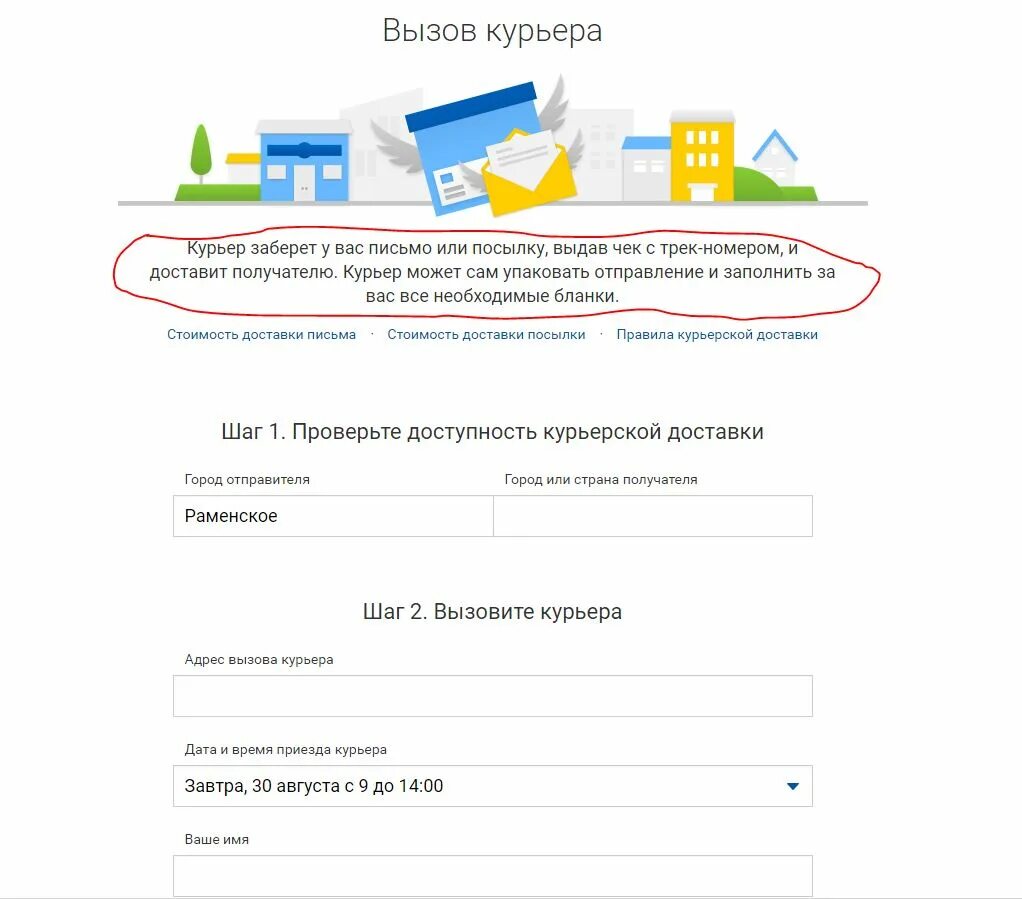
Task: Focus the 'Город отправителя' field with Раменское
Action: pos(333,516)
